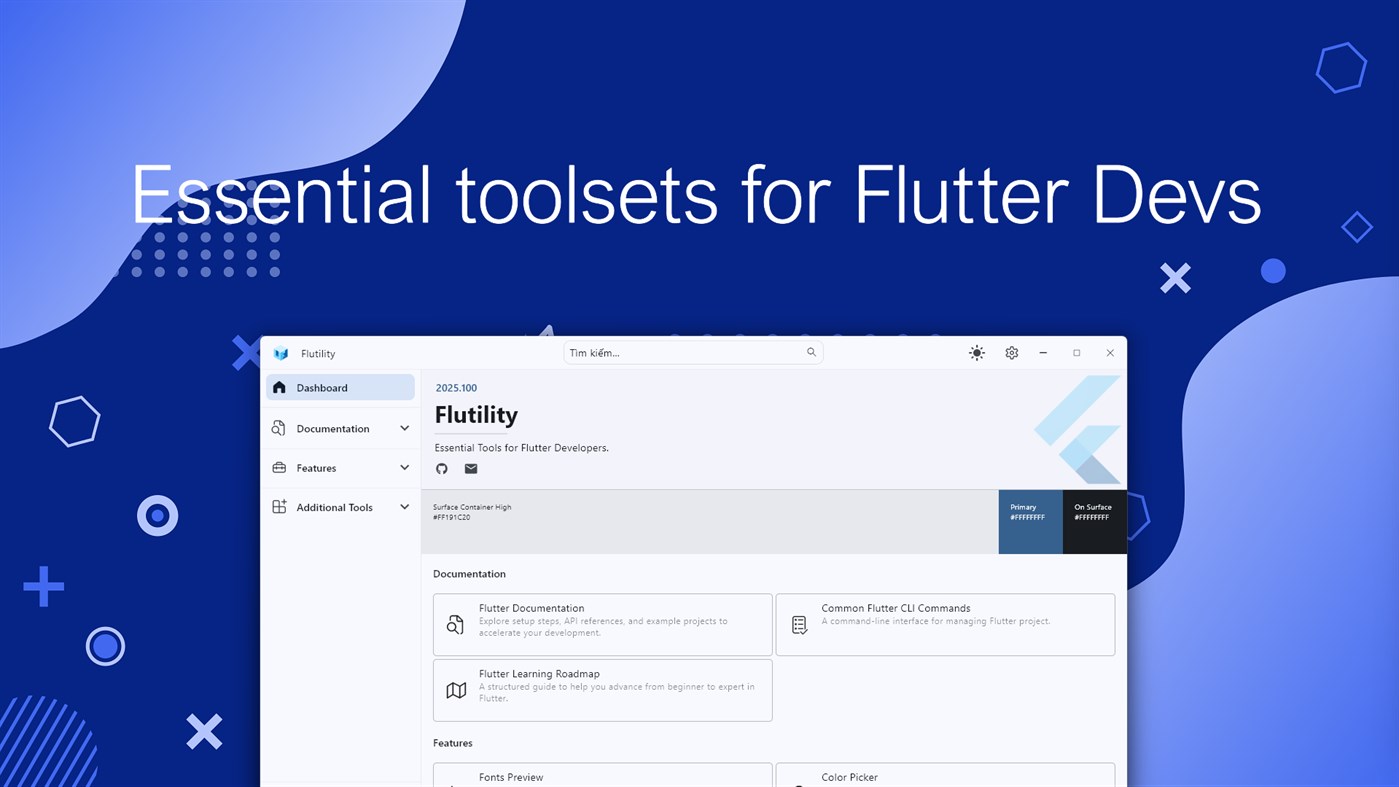Expand the Additional Tools chevron
This screenshot has width=1399, height=787.
(x=404, y=507)
